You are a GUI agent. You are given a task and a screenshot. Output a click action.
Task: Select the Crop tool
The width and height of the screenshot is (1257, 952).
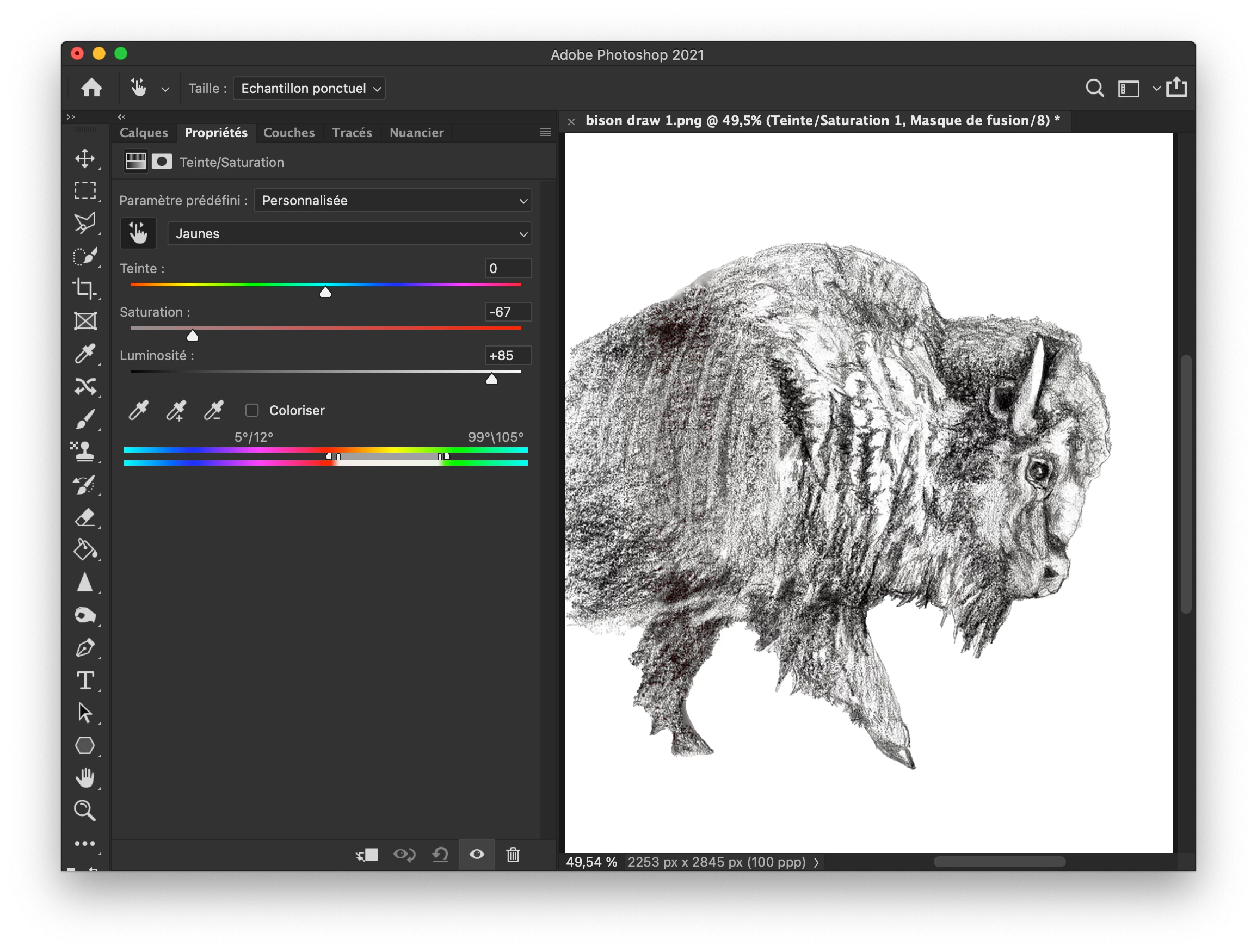pyautogui.click(x=85, y=288)
